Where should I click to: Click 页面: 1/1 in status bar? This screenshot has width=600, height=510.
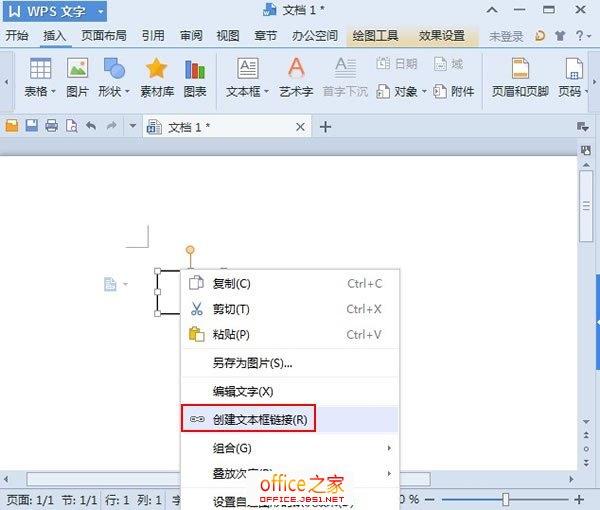point(30,500)
